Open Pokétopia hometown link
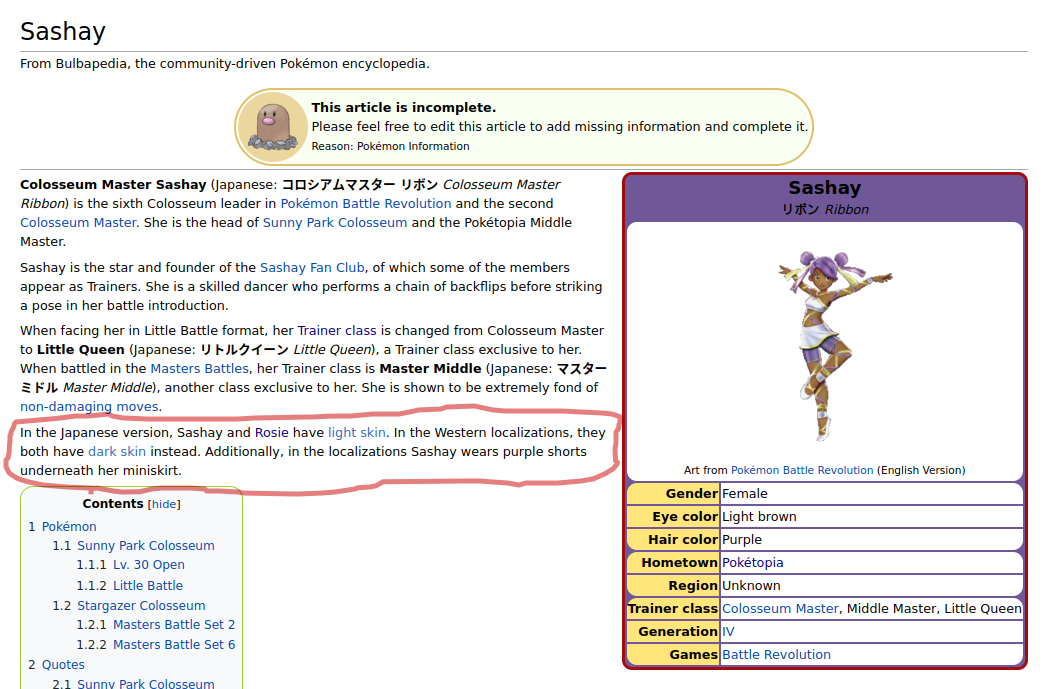Screen dimensions: 1047x689 pos(753,563)
